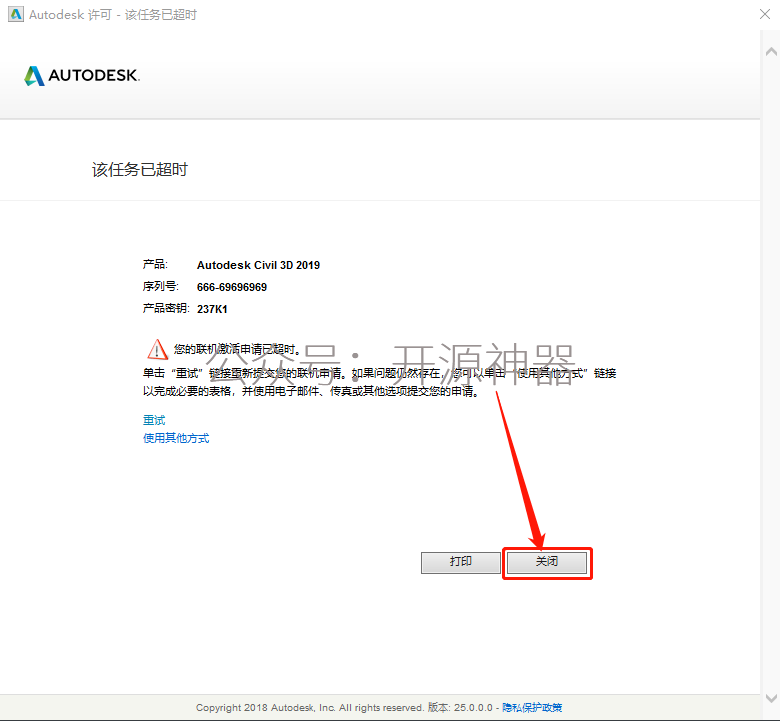Image resolution: width=780 pixels, height=721 pixels.
Task: Click the 产品密钥 label
Action: point(166,309)
